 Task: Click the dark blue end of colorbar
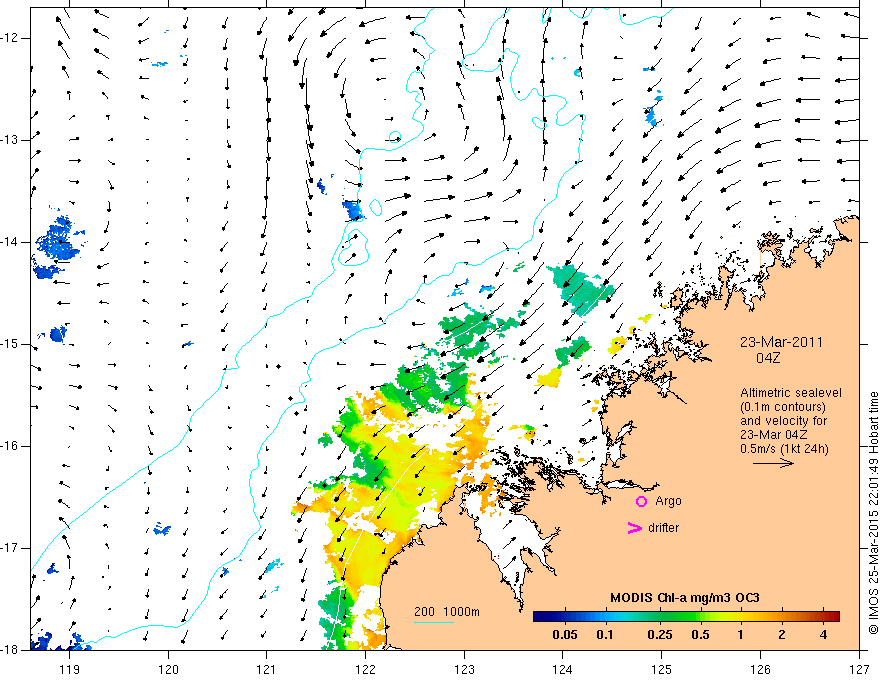tap(540, 617)
